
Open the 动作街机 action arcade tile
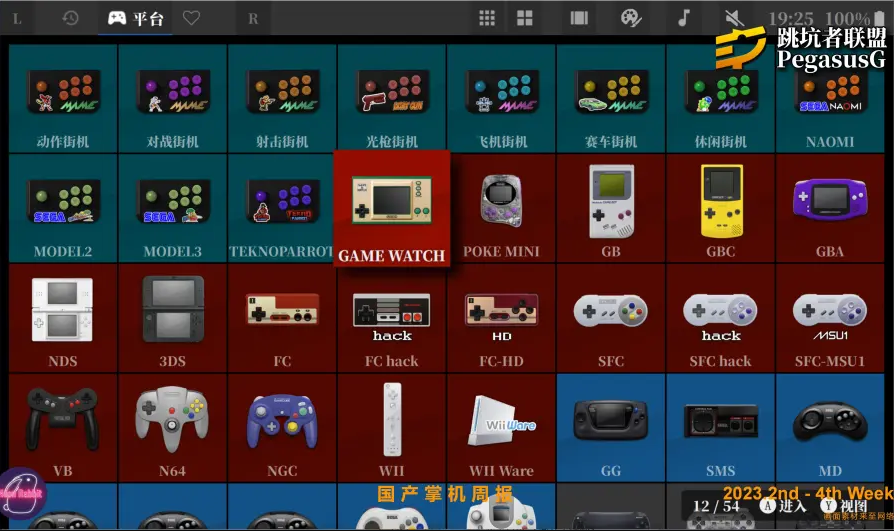(63, 99)
